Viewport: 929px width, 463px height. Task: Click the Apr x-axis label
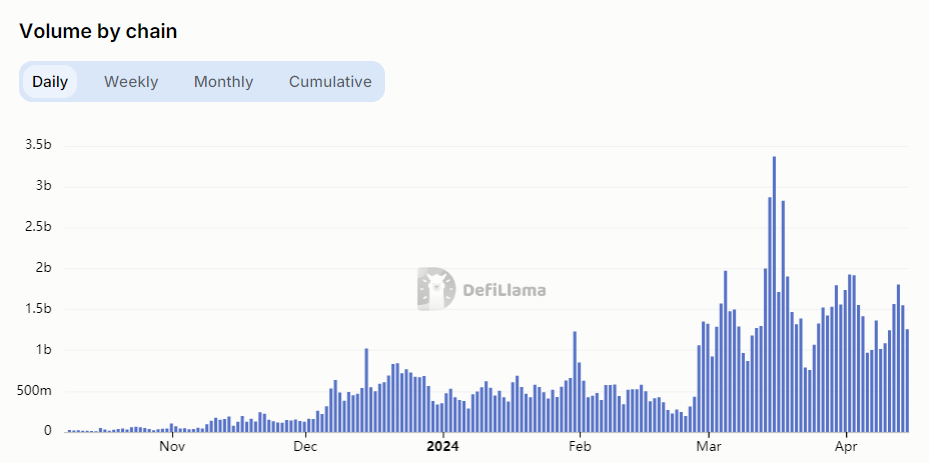tap(847, 447)
